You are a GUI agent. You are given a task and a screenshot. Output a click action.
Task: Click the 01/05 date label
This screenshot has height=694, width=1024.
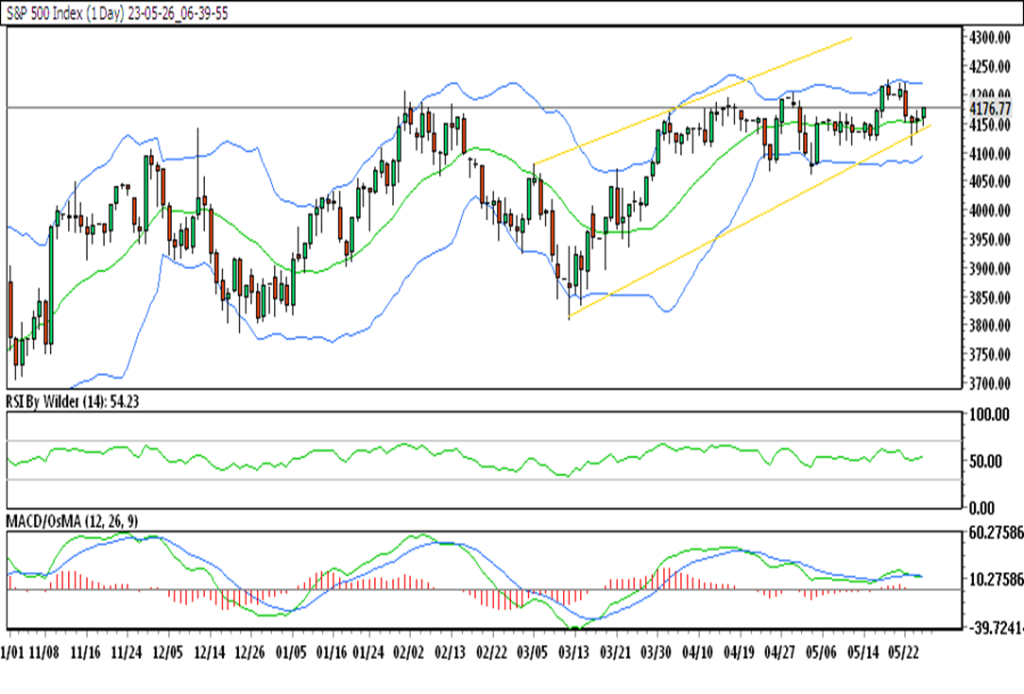[x=291, y=652]
